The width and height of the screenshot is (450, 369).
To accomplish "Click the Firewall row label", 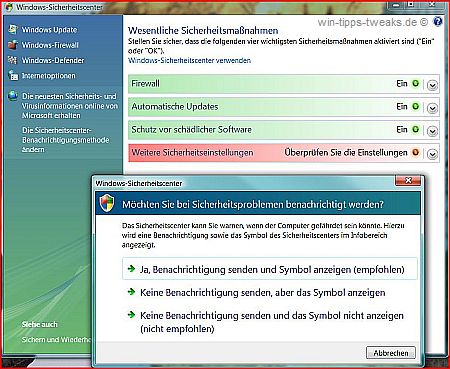I will point(146,83).
